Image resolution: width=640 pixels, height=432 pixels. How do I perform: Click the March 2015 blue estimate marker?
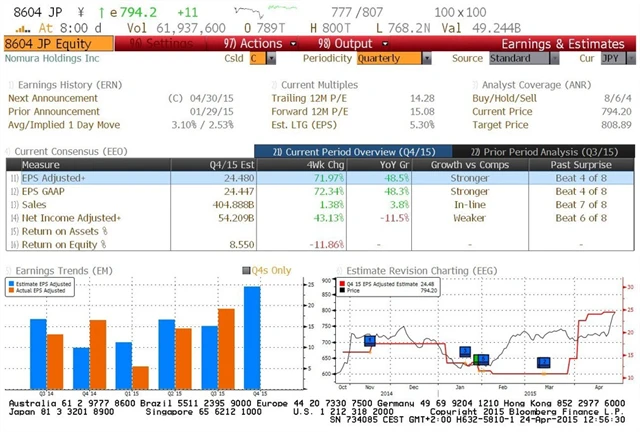pos(544,363)
